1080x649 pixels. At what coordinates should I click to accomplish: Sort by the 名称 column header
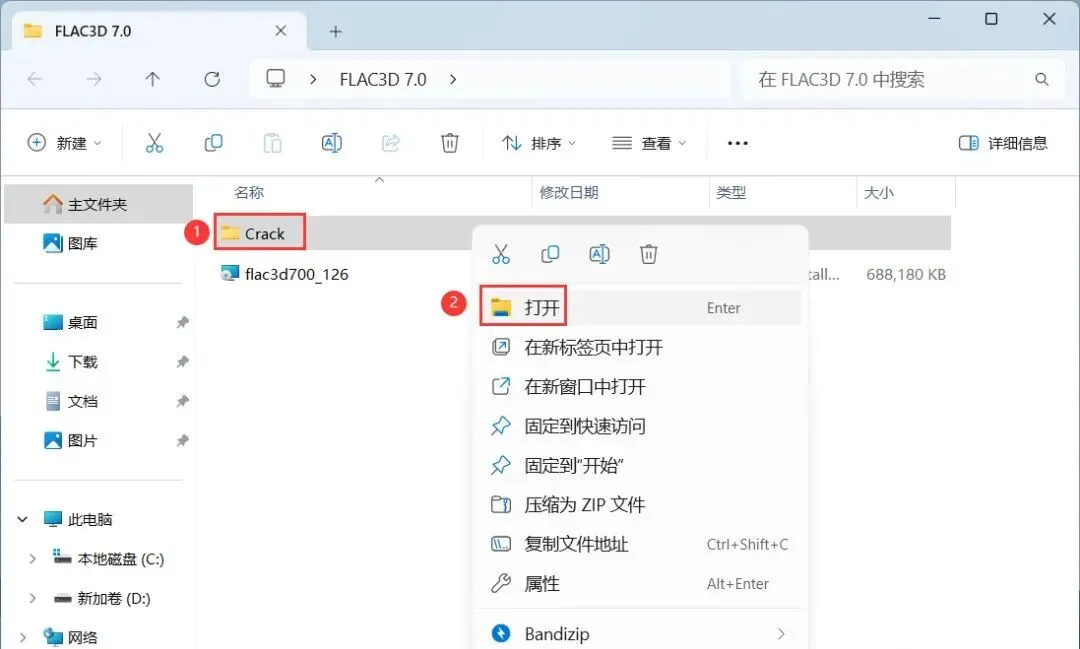point(249,192)
